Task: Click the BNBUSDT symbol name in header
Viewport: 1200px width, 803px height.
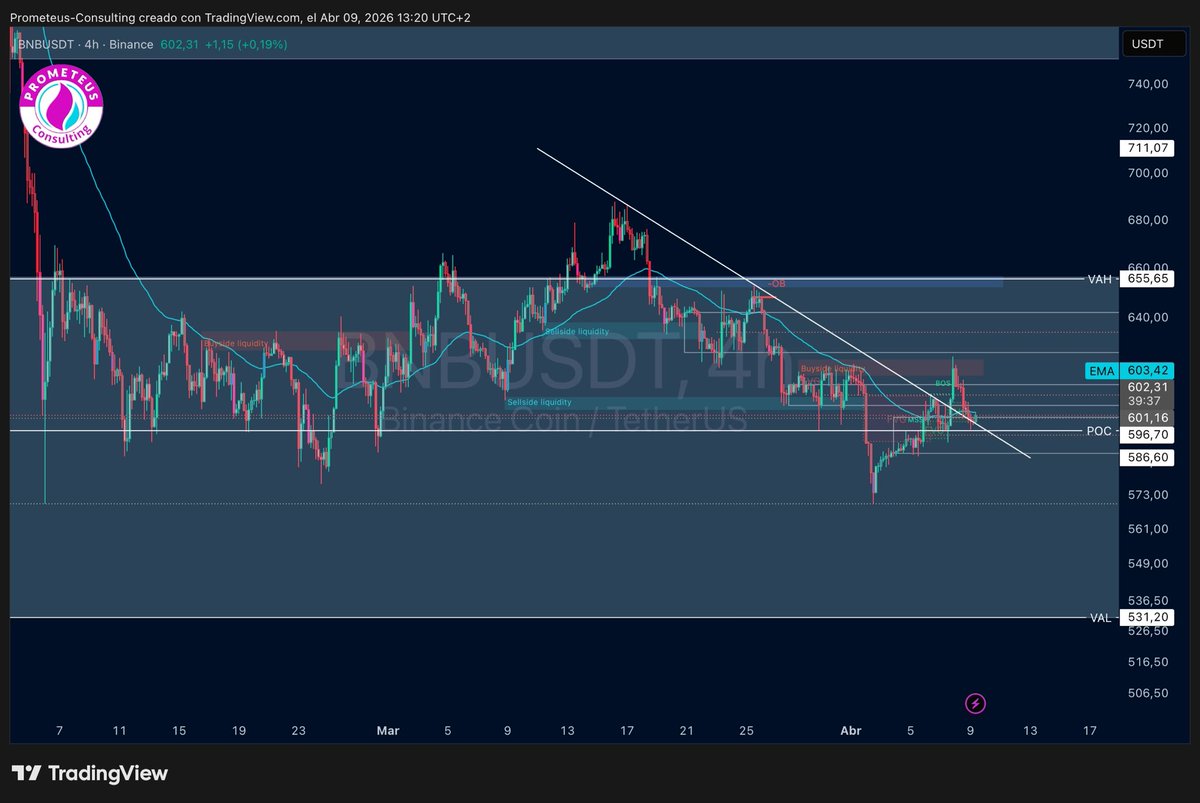Action: [47, 44]
